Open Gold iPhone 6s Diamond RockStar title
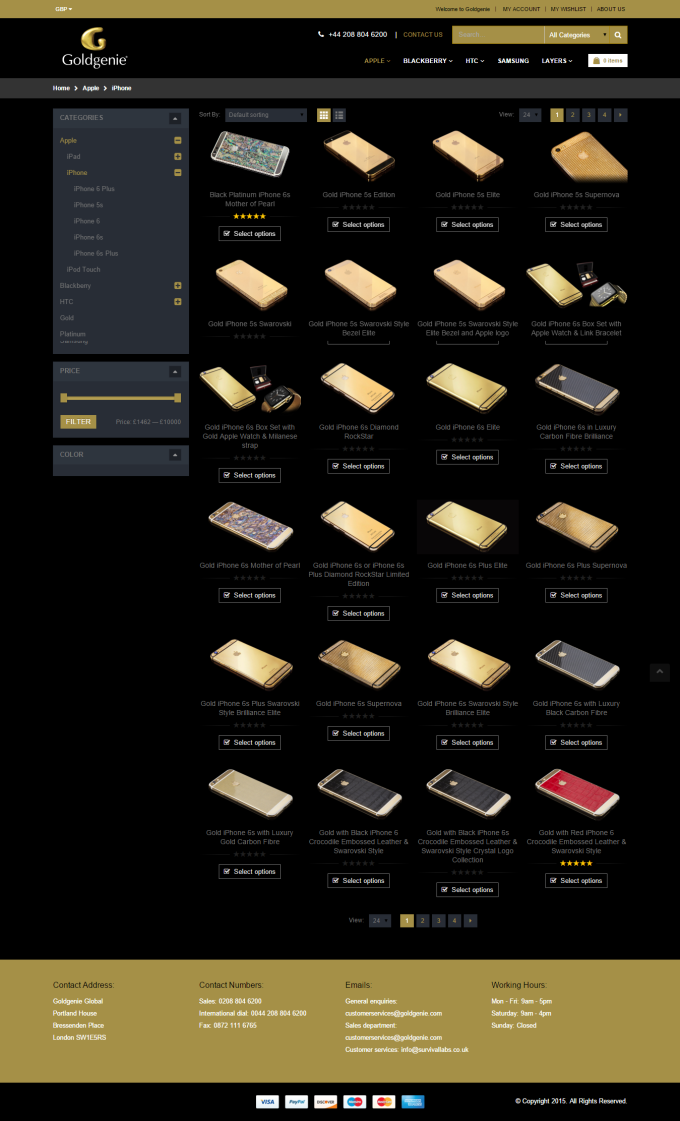 click(x=358, y=432)
